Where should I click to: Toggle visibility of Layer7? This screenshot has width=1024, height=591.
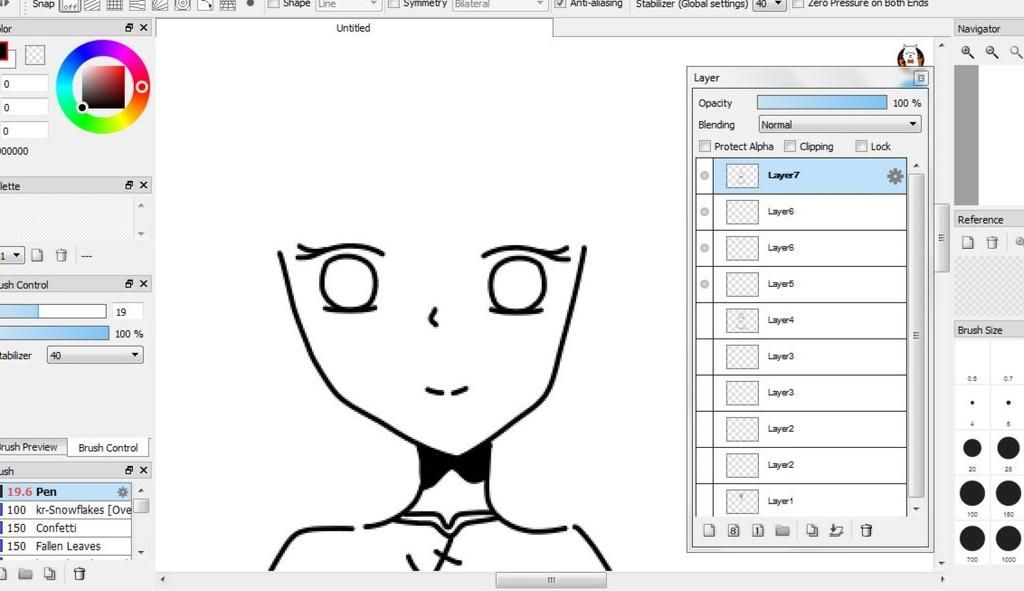[x=704, y=176]
